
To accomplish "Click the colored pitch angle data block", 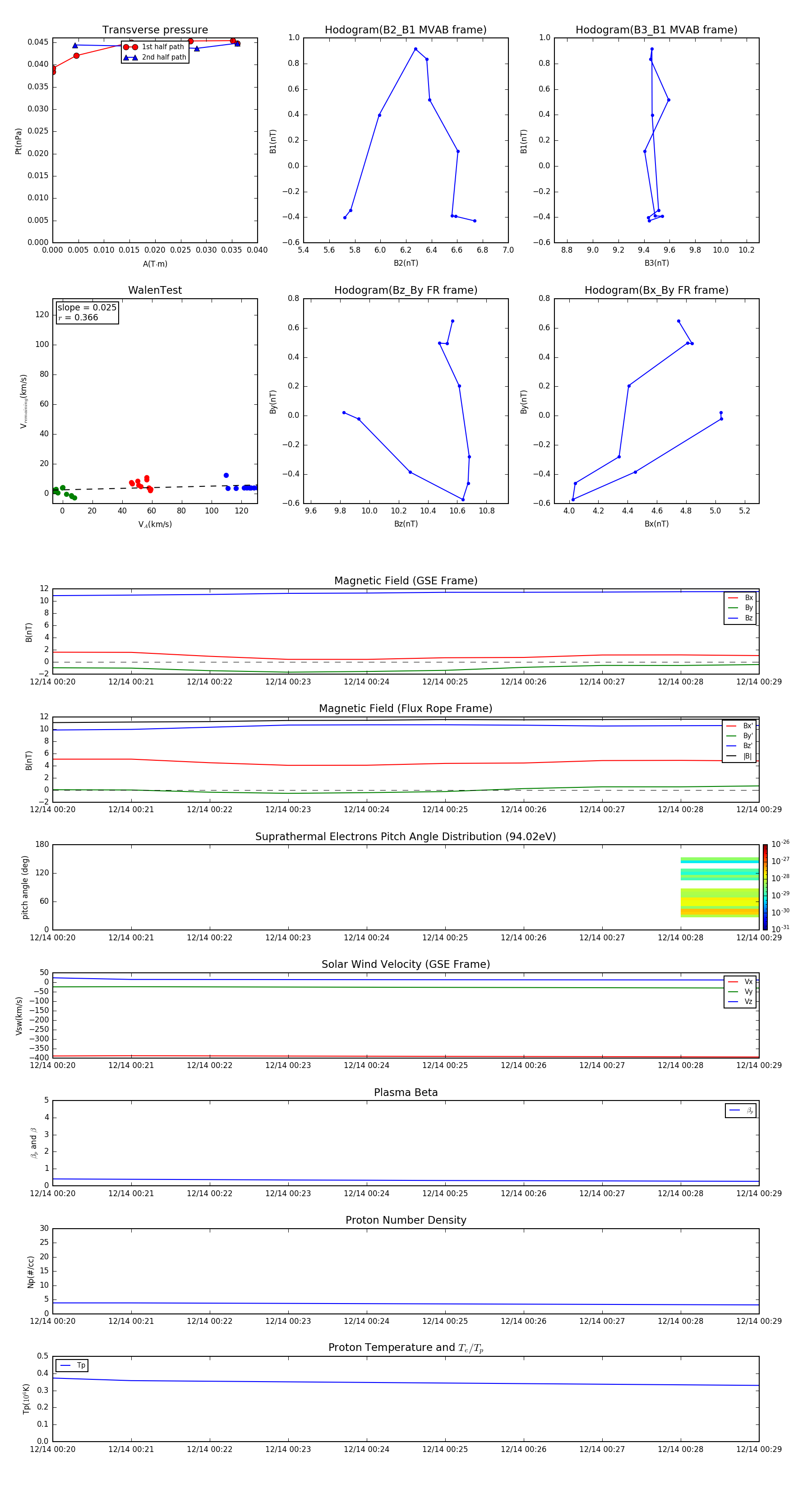I will 720,887.
